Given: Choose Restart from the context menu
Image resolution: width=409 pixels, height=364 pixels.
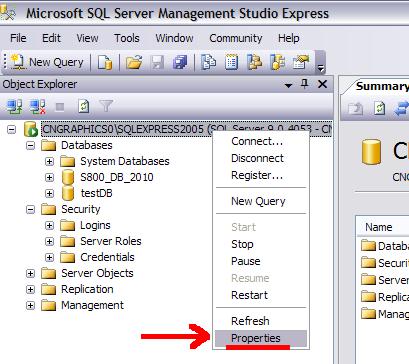Looking at the screenshot, I should point(261,295).
